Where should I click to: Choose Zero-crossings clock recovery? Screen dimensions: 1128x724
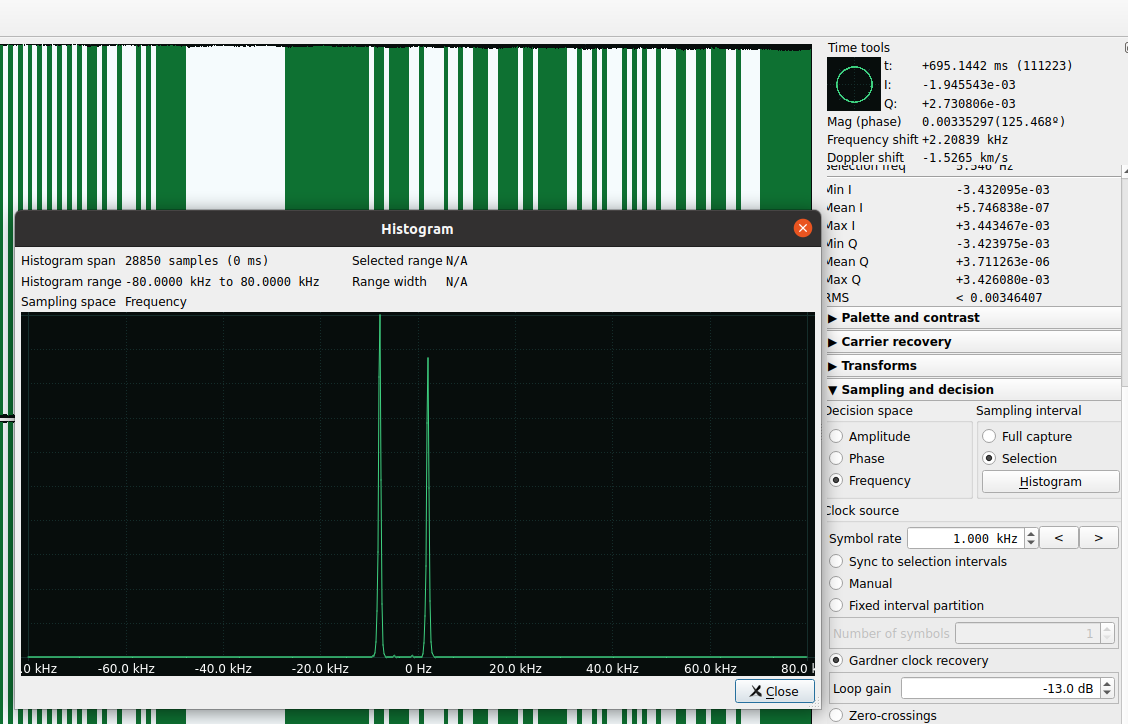(x=837, y=715)
